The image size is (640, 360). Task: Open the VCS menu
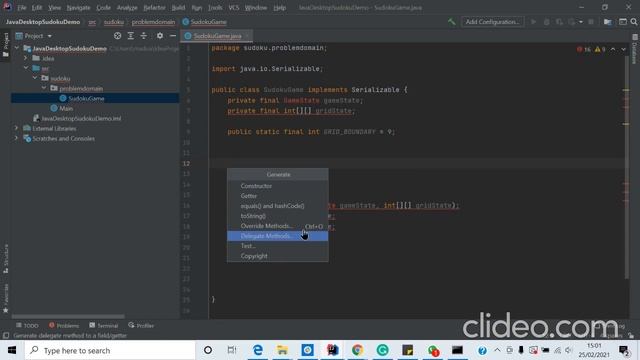pos(234,7)
